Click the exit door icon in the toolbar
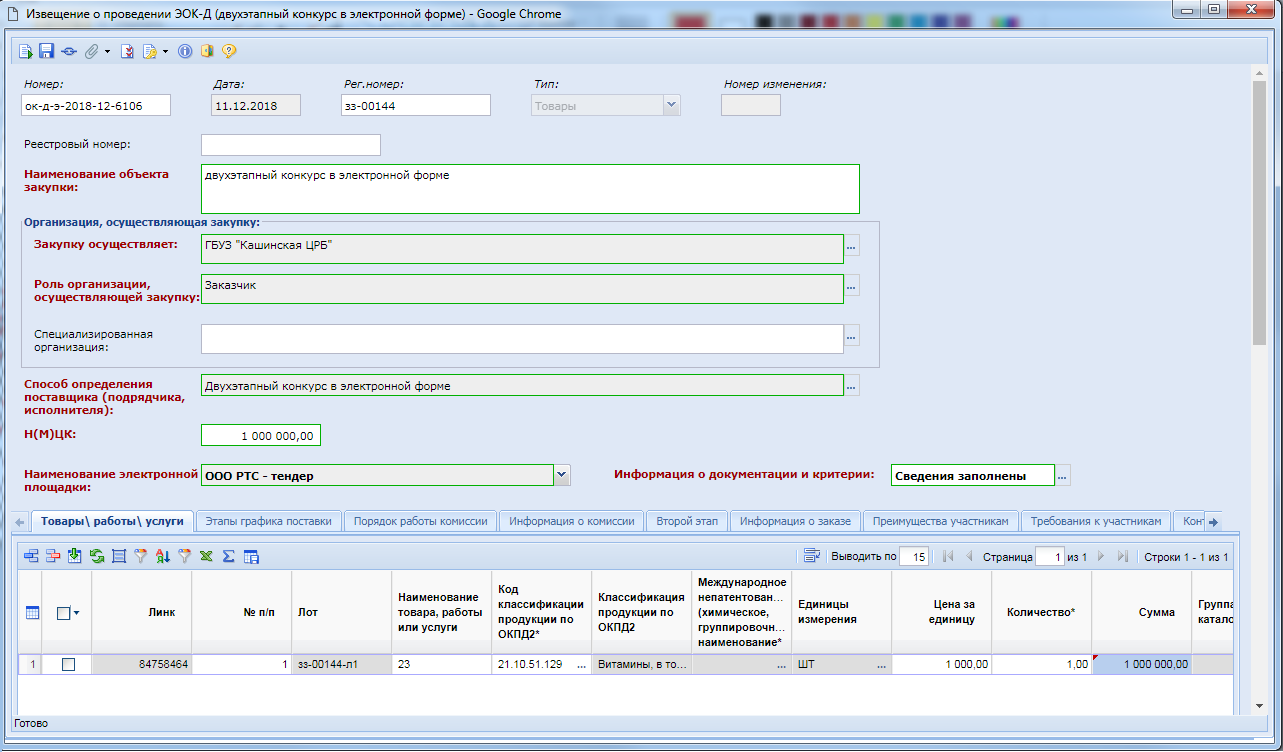Viewport: 1283px width, 752px height. point(207,50)
